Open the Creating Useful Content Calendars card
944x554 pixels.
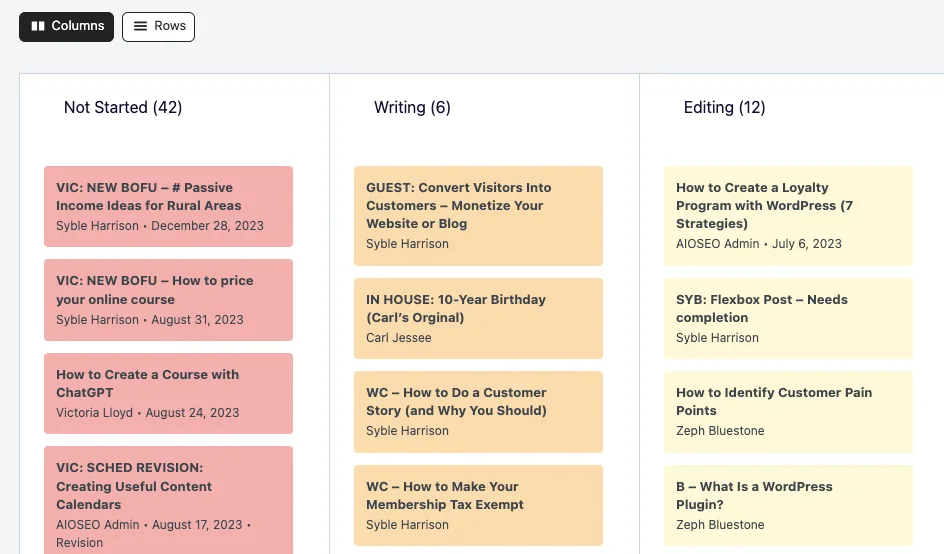[x=169, y=500]
